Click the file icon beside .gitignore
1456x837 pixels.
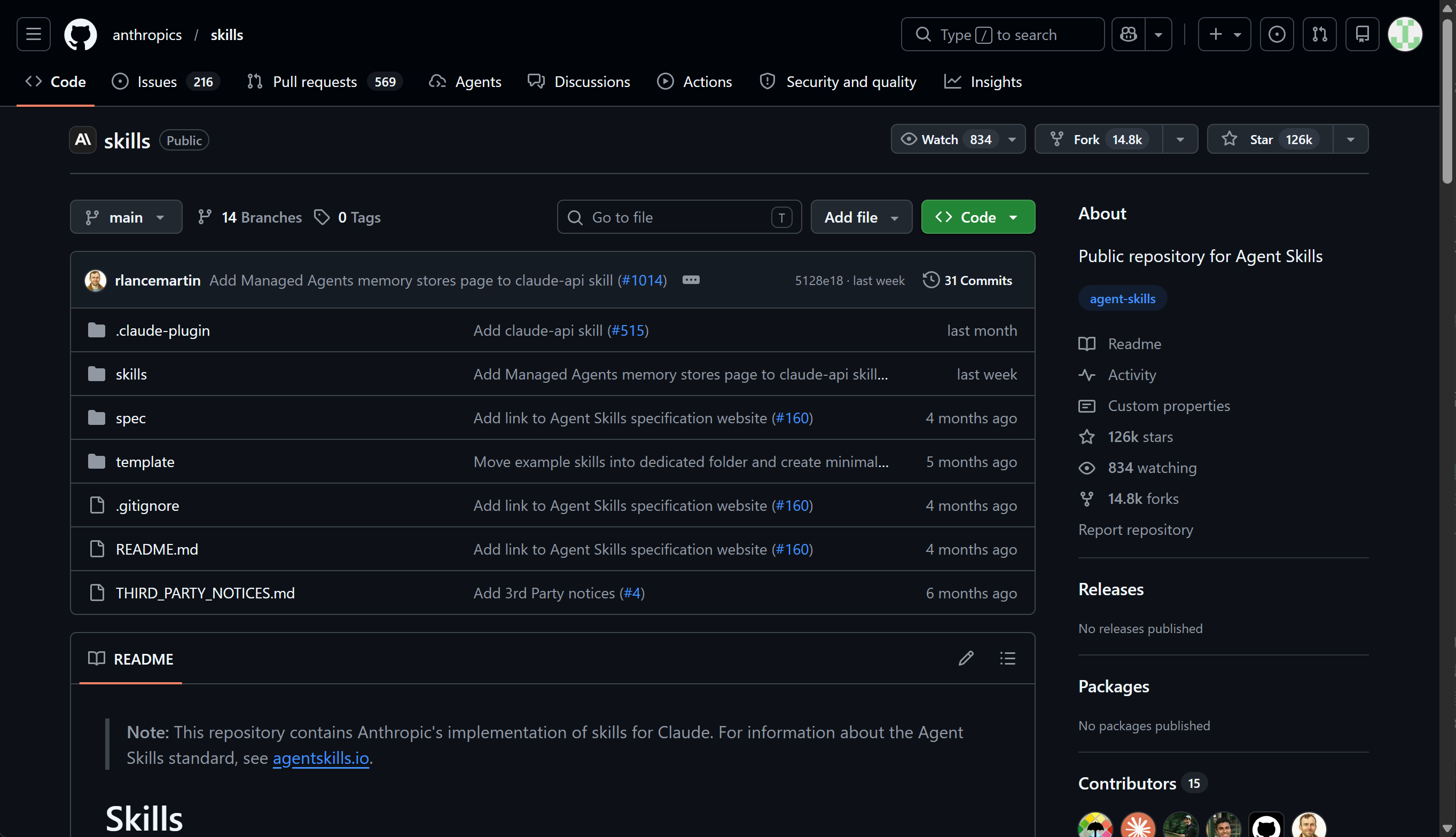(x=97, y=506)
